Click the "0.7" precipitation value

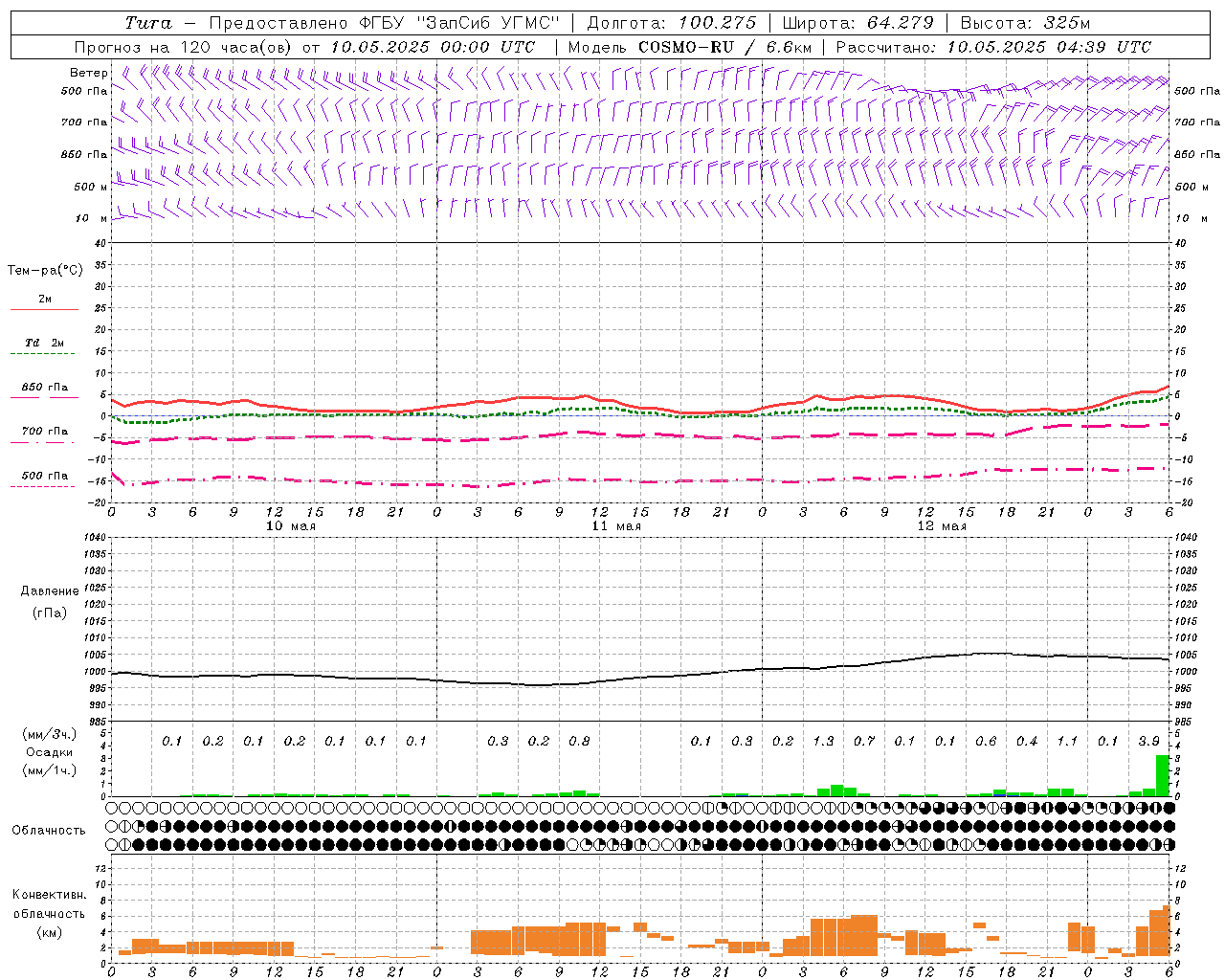(864, 742)
